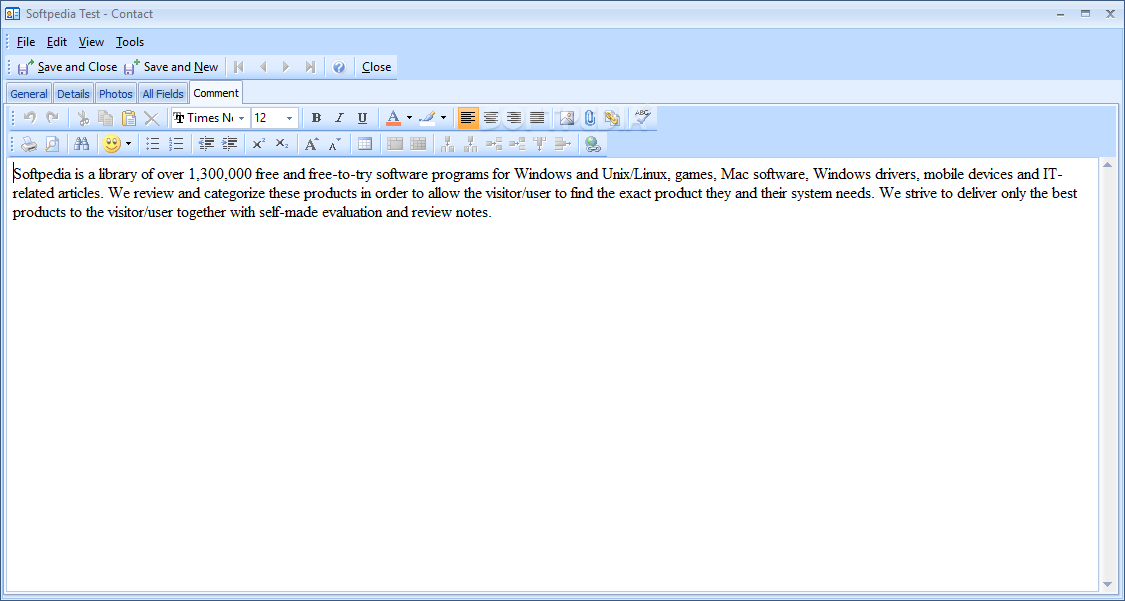Turn on justified text alignment
1125x601 pixels.
coord(537,118)
